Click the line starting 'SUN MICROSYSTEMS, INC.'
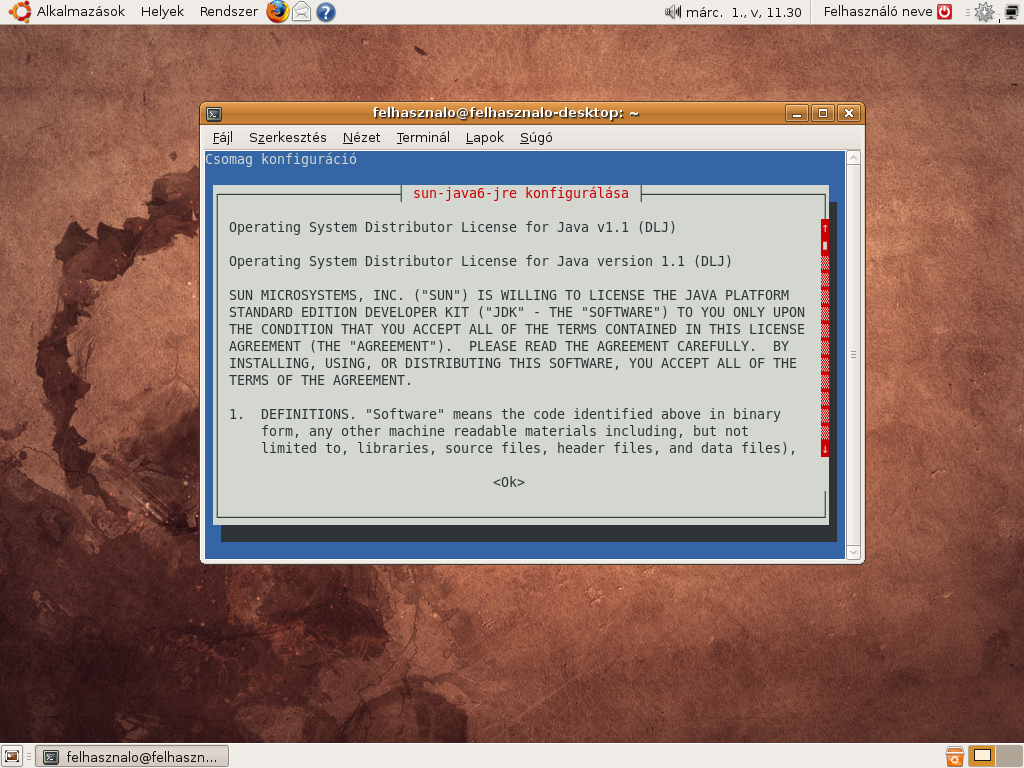The height and width of the screenshot is (768, 1024). click(x=509, y=295)
